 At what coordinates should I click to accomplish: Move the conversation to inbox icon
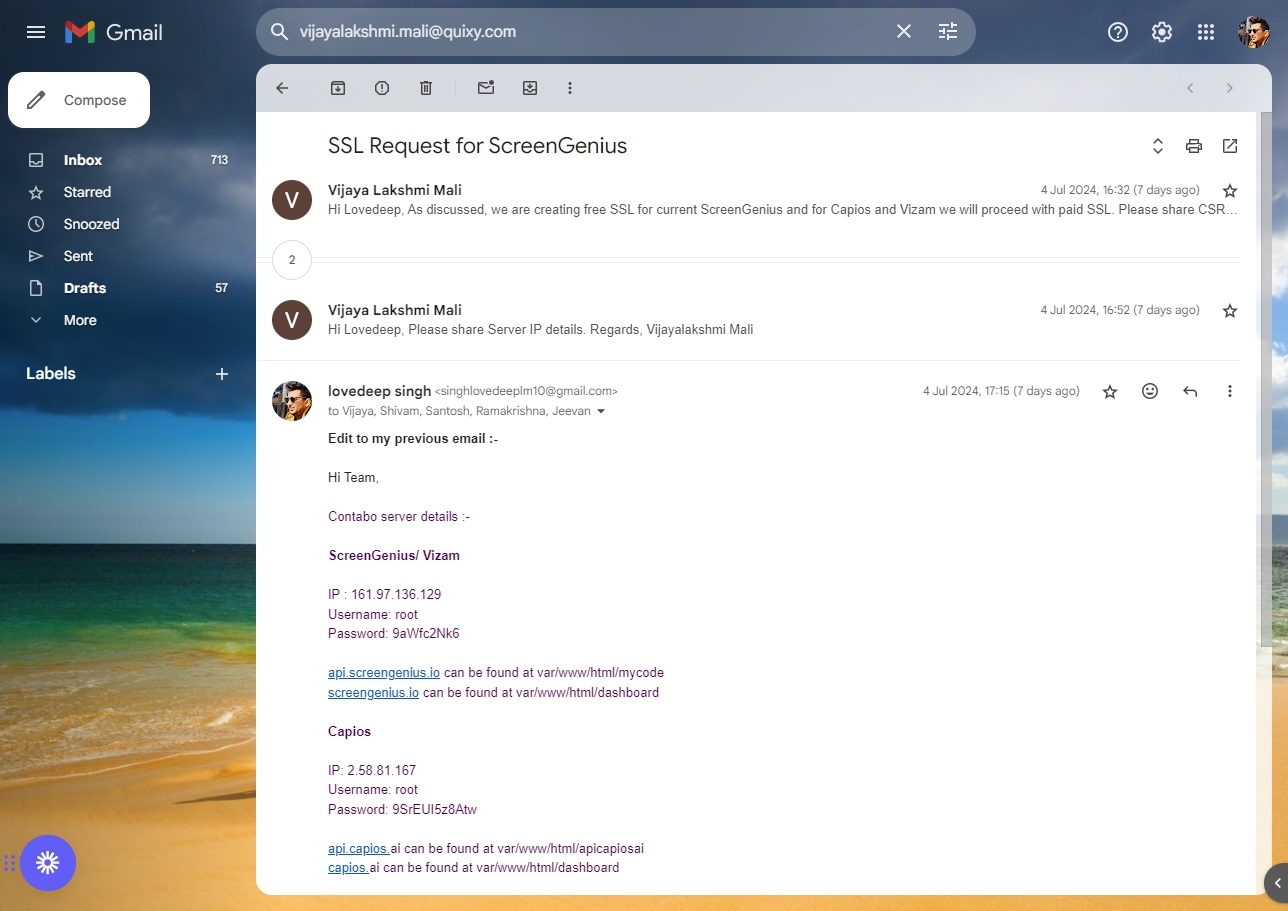tap(530, 88)
